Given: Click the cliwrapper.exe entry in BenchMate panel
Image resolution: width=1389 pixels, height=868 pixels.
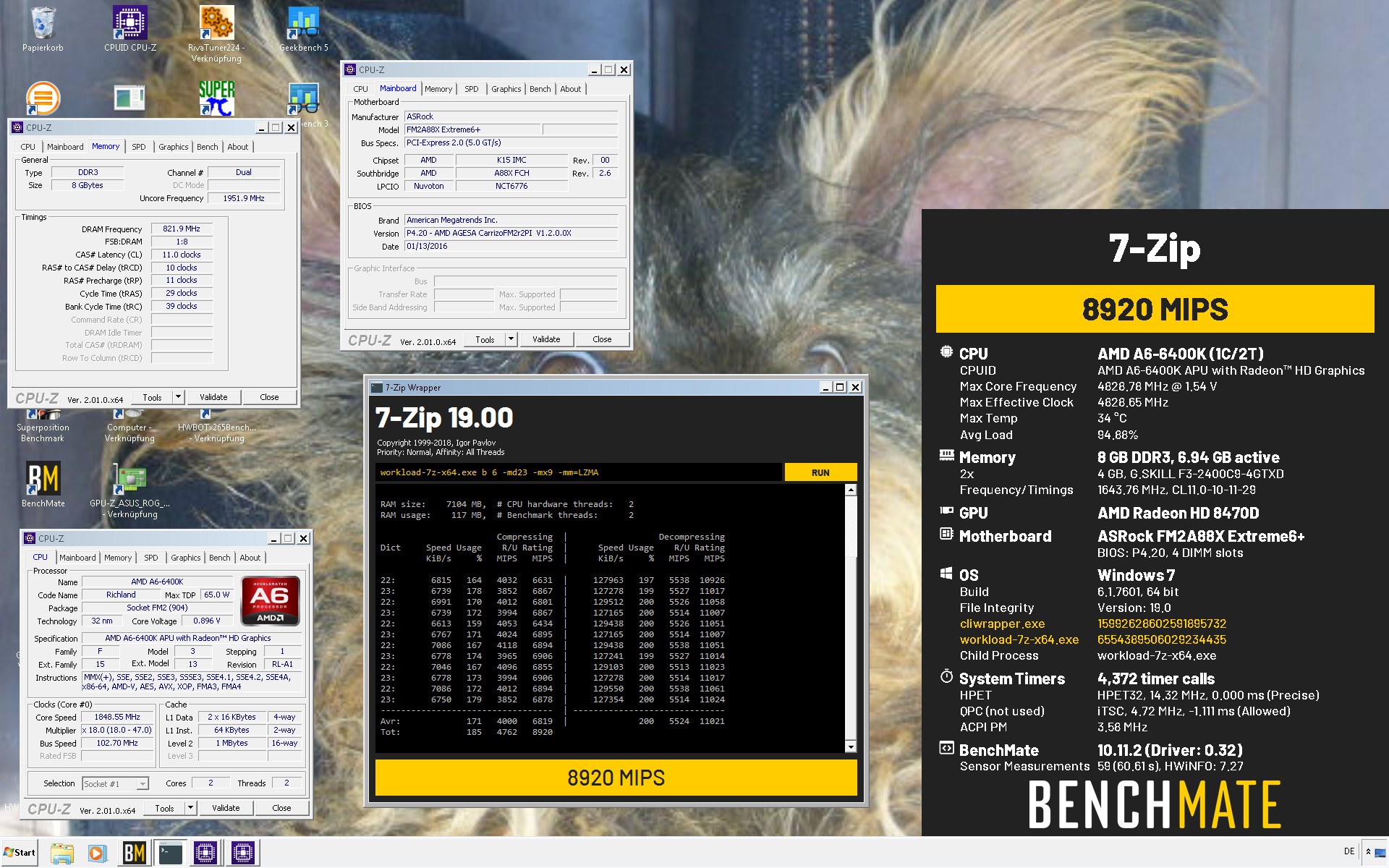Looking at the screenshot, I should (x=1002, y=624).
